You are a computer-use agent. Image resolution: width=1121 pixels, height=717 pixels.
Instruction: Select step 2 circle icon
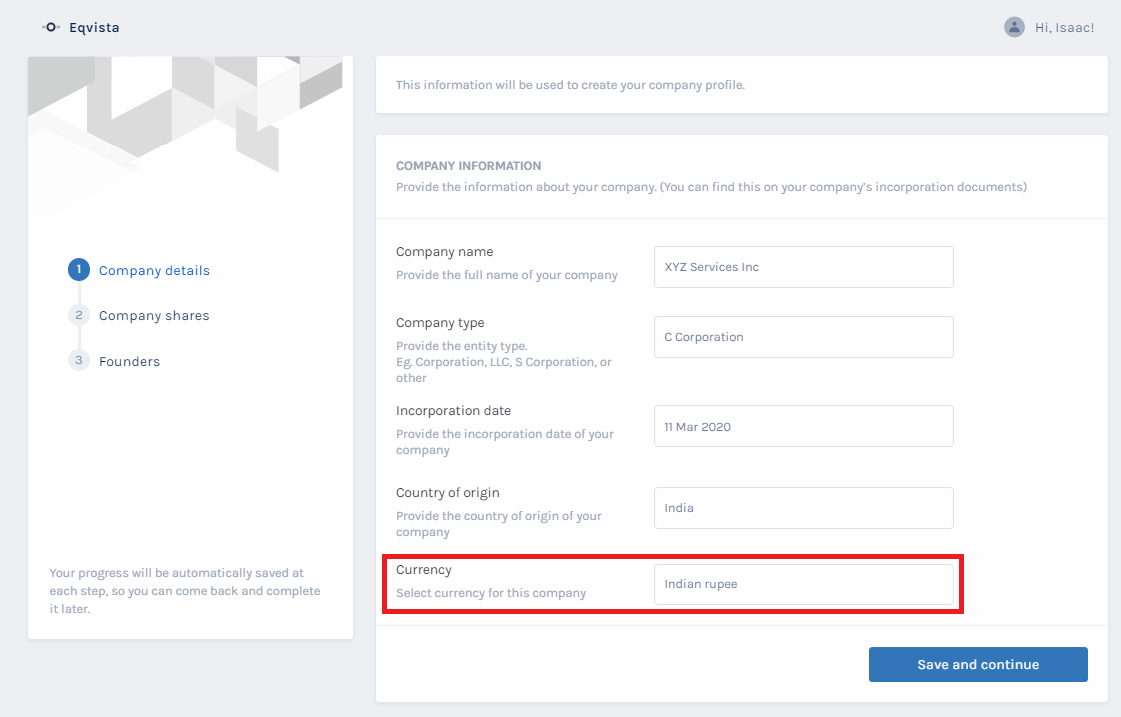click(x=79, y=315)
